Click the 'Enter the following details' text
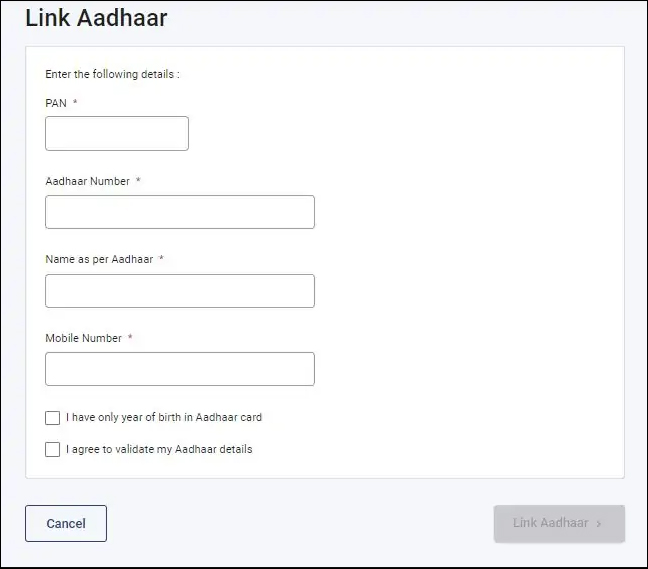648x569 pixels. click(x=112, y=74)
